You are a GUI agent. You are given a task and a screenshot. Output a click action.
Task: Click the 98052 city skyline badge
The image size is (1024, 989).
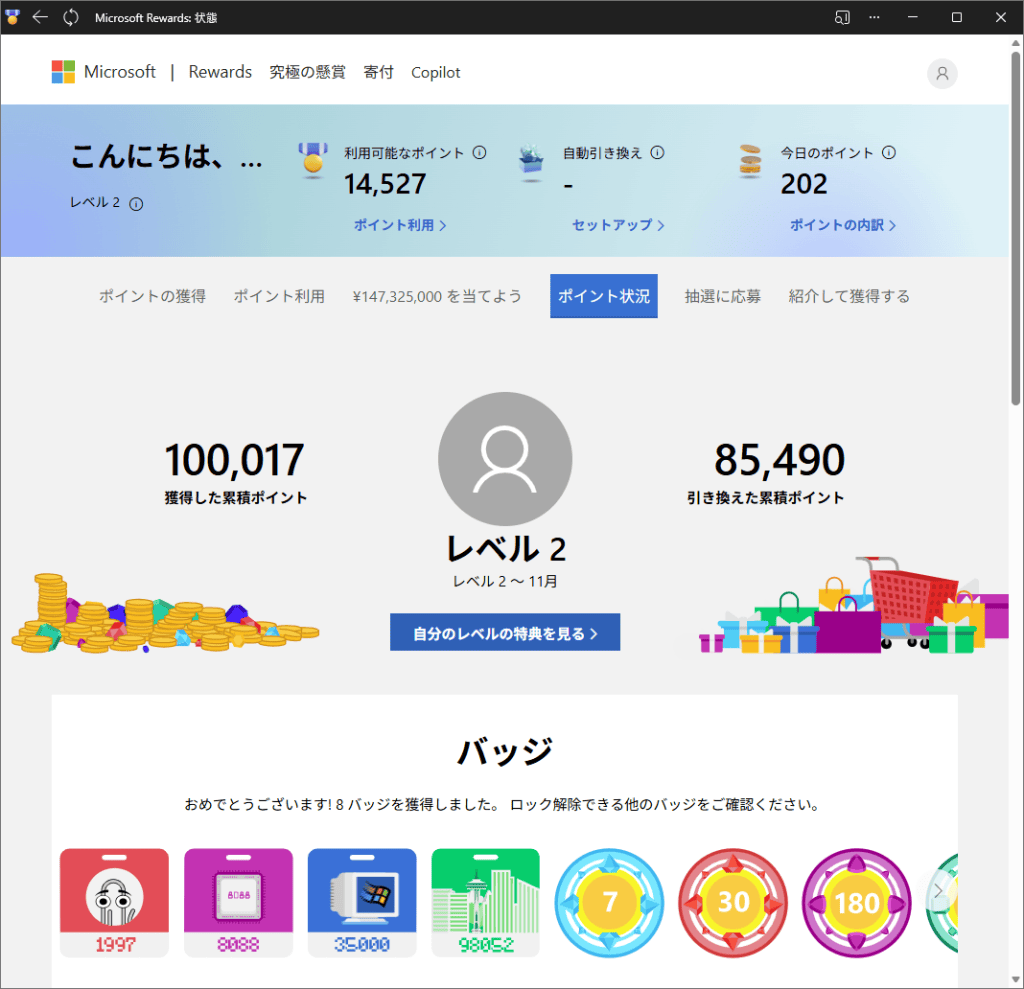click(485, 902)
